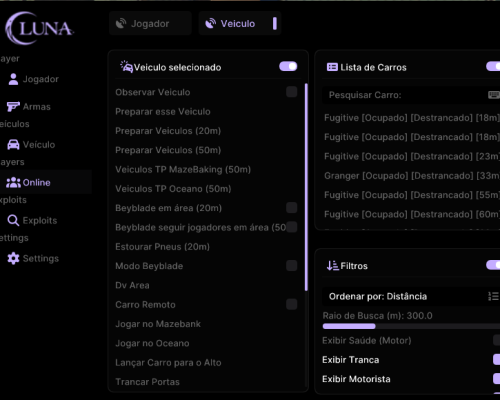Open the Jogador section in sidebar

33,79
